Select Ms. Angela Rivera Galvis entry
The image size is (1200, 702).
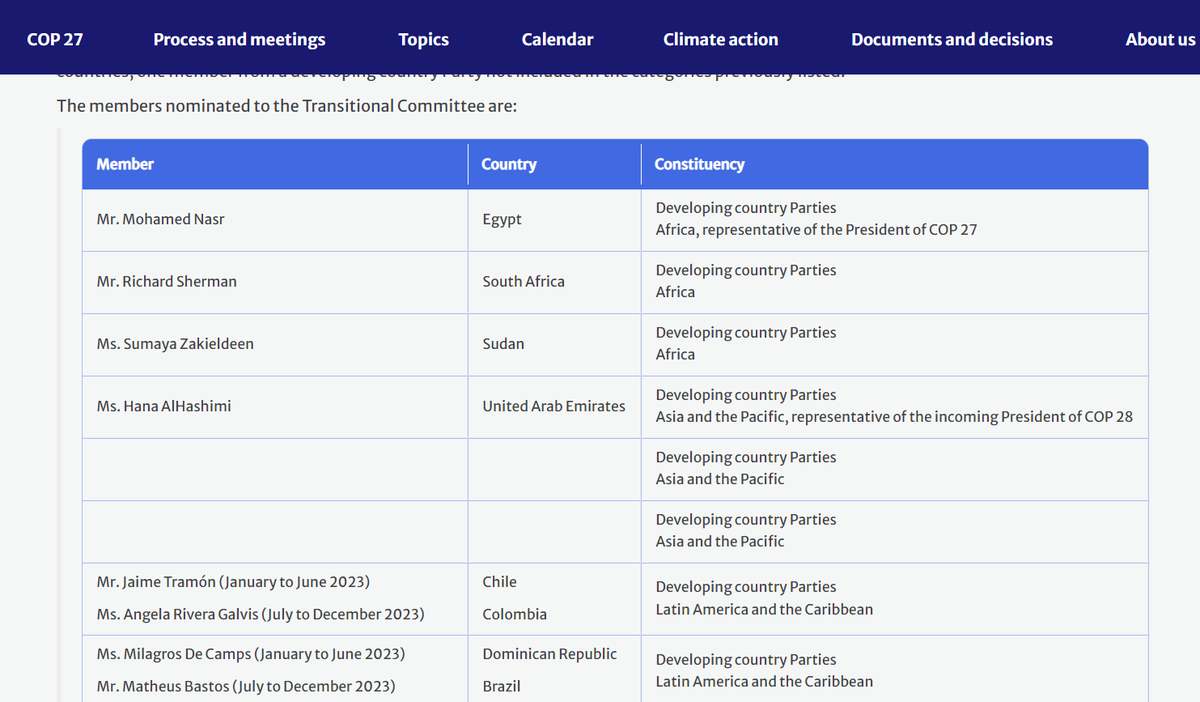(260, 614)
